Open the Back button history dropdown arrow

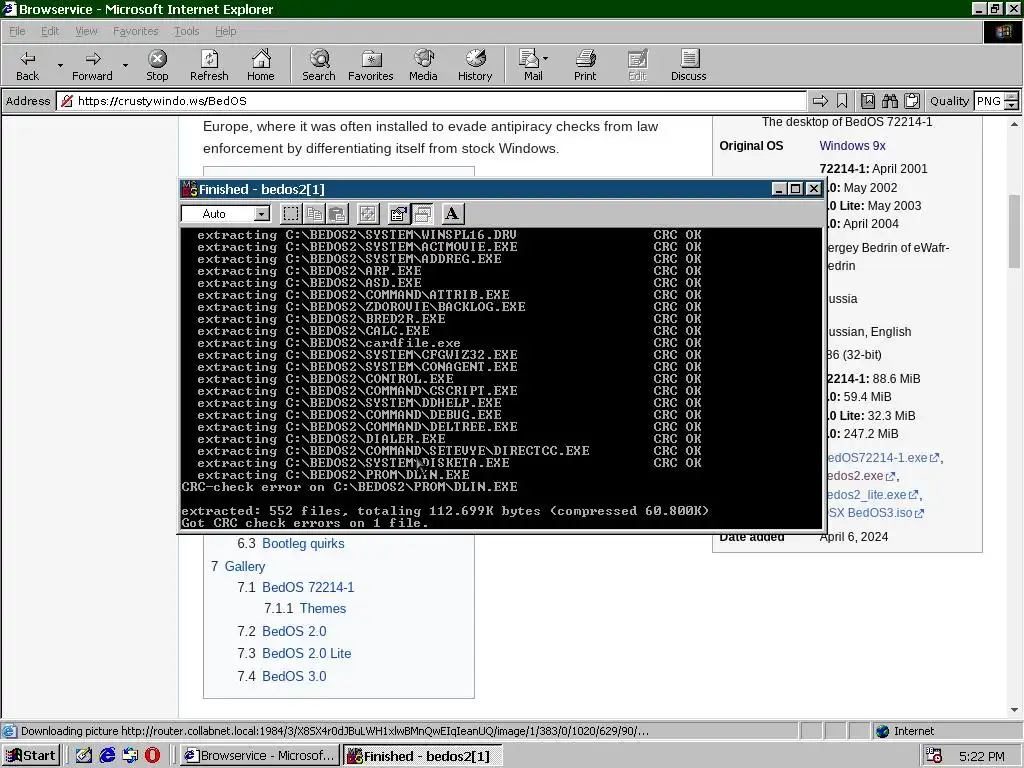pos(60,65)
